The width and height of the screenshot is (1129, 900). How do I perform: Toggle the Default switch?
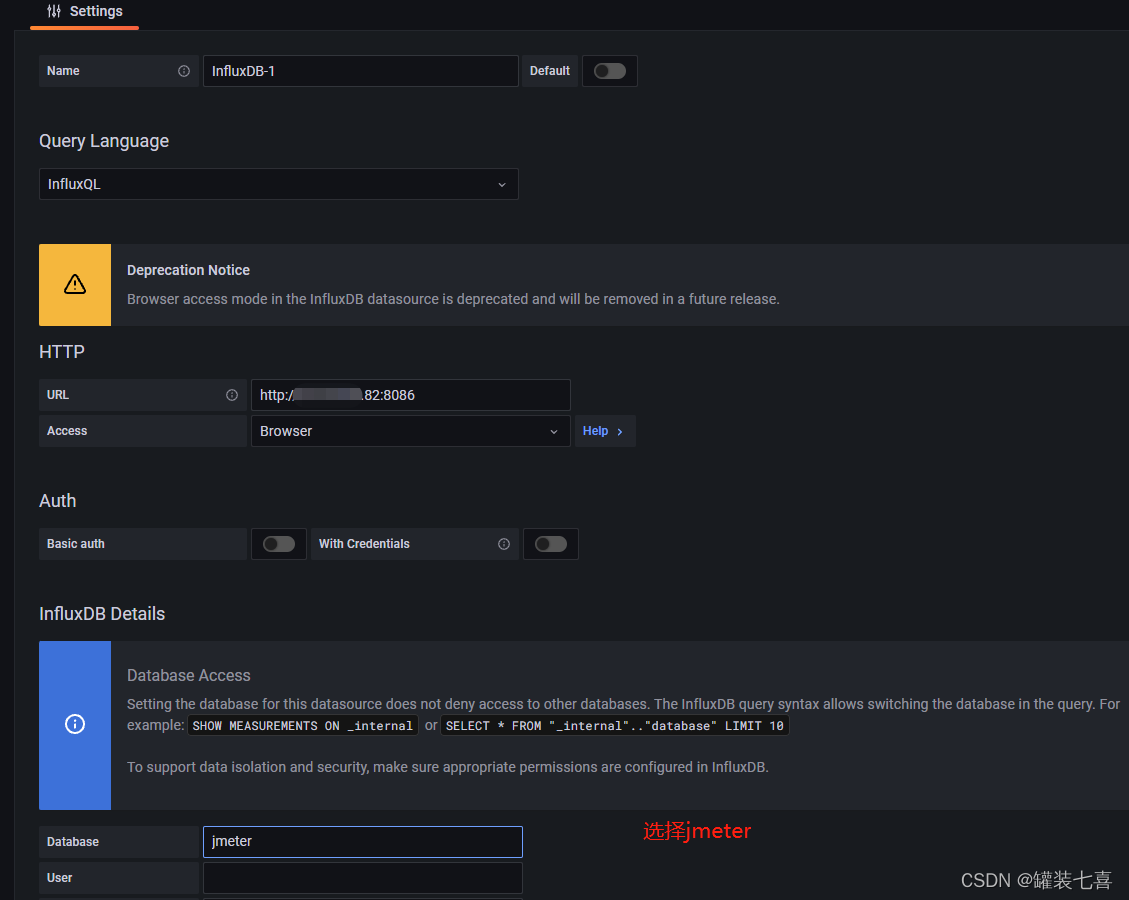coord(609,71)
